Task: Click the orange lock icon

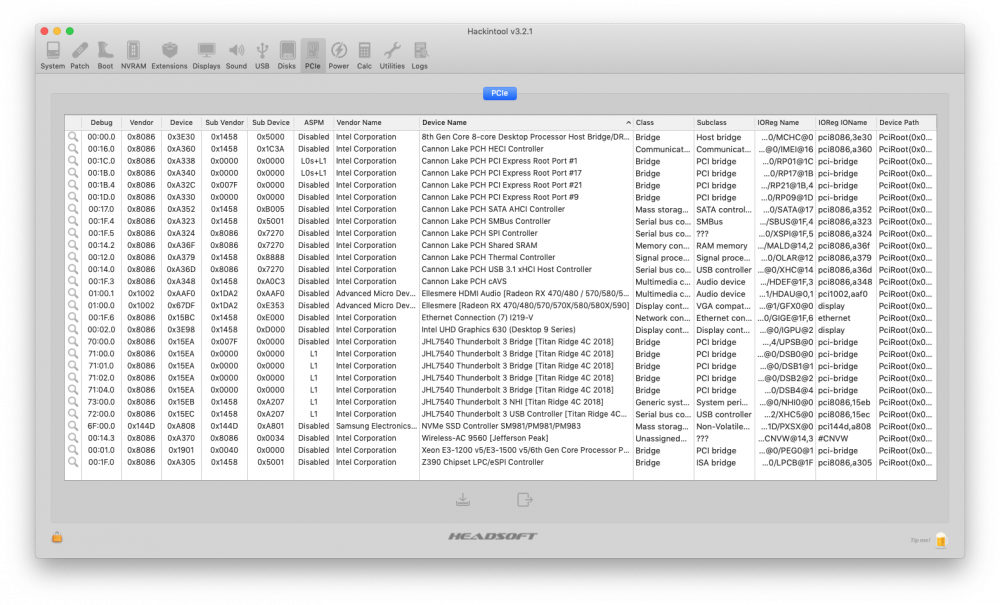Action: pyautogui.click(x=57, y=537)
